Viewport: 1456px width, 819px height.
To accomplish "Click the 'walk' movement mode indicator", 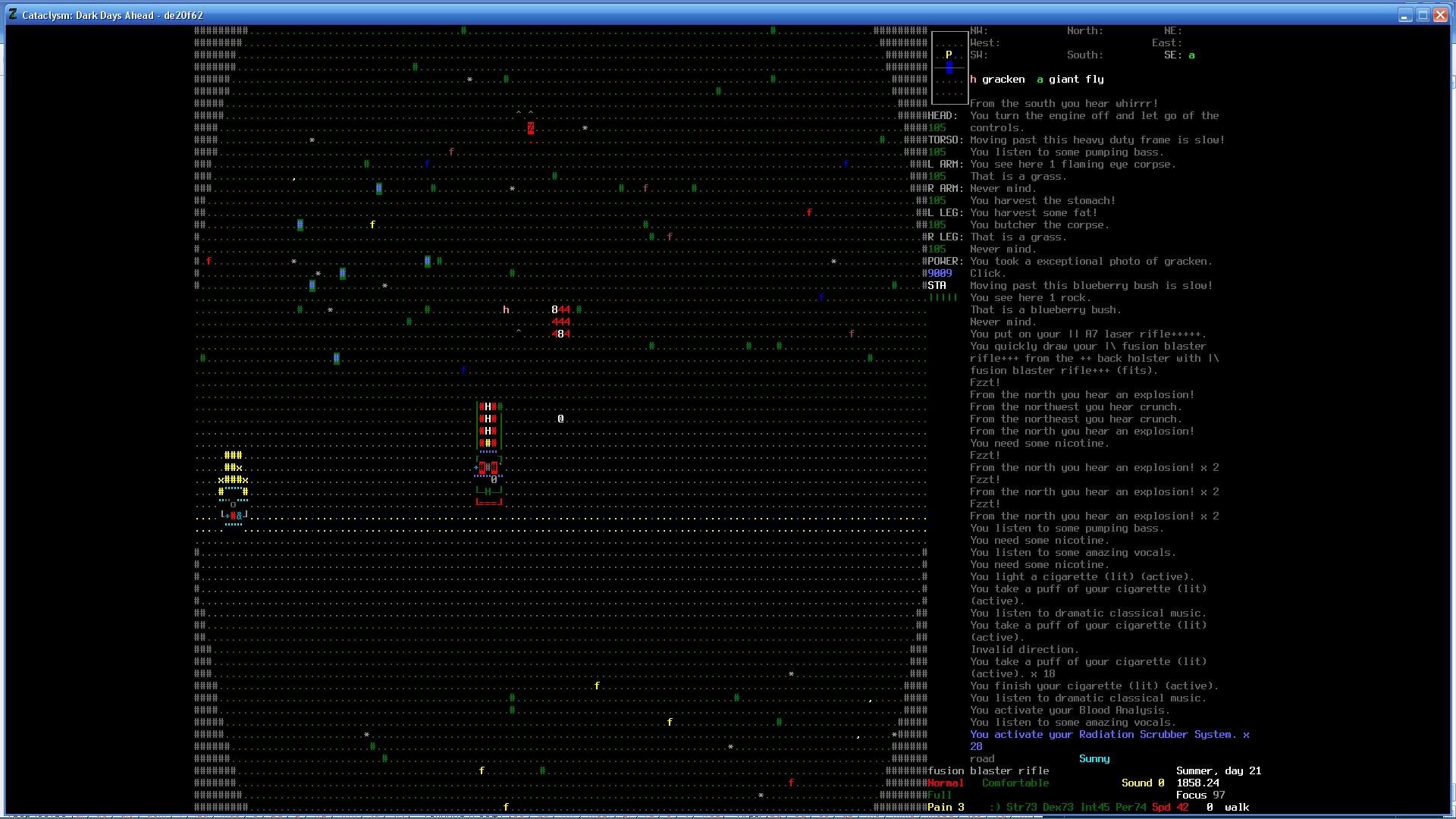I will pyautogui.click(x=1237, y=807).
